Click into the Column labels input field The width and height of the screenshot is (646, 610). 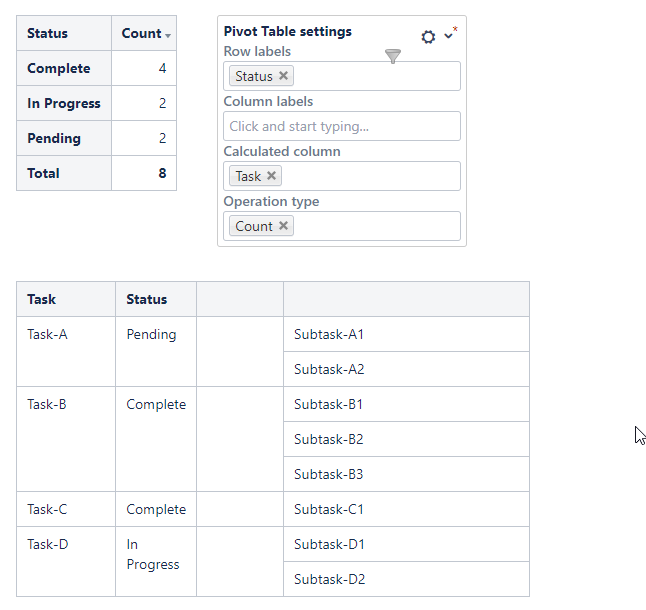click(x=341, y=126)
